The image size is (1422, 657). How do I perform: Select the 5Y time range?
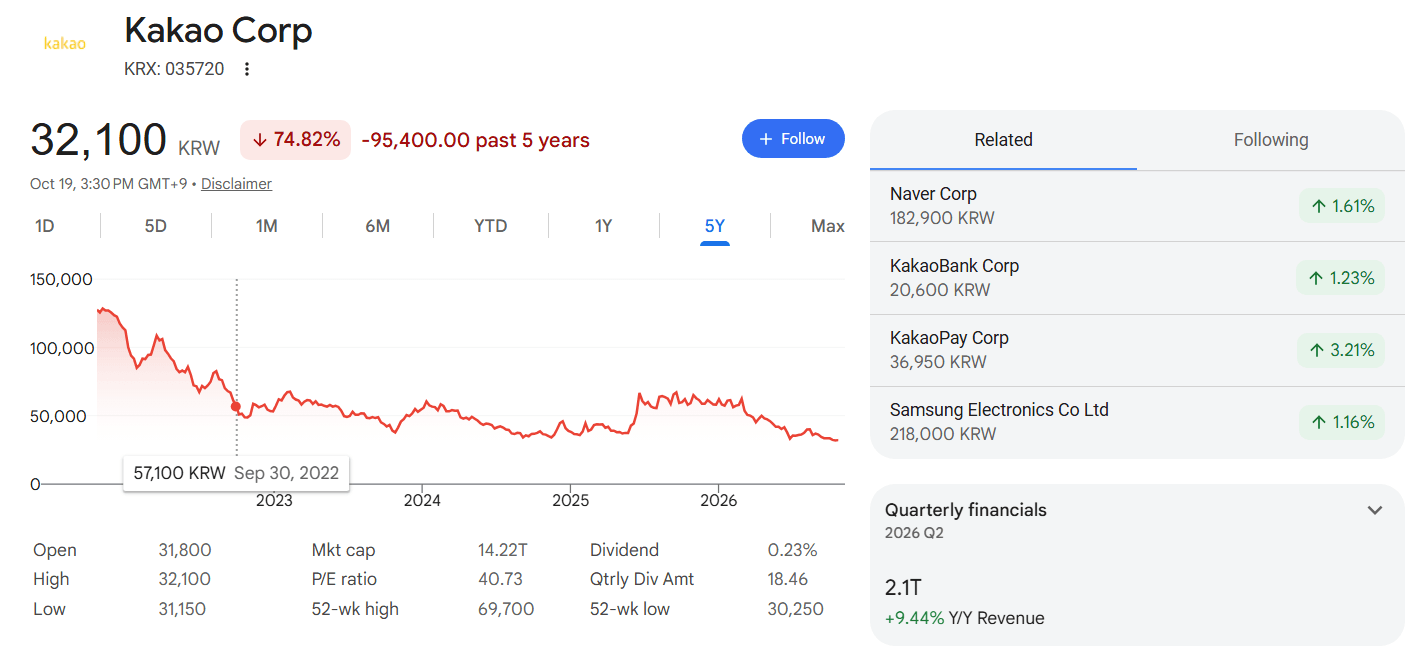tap(715, 226)
